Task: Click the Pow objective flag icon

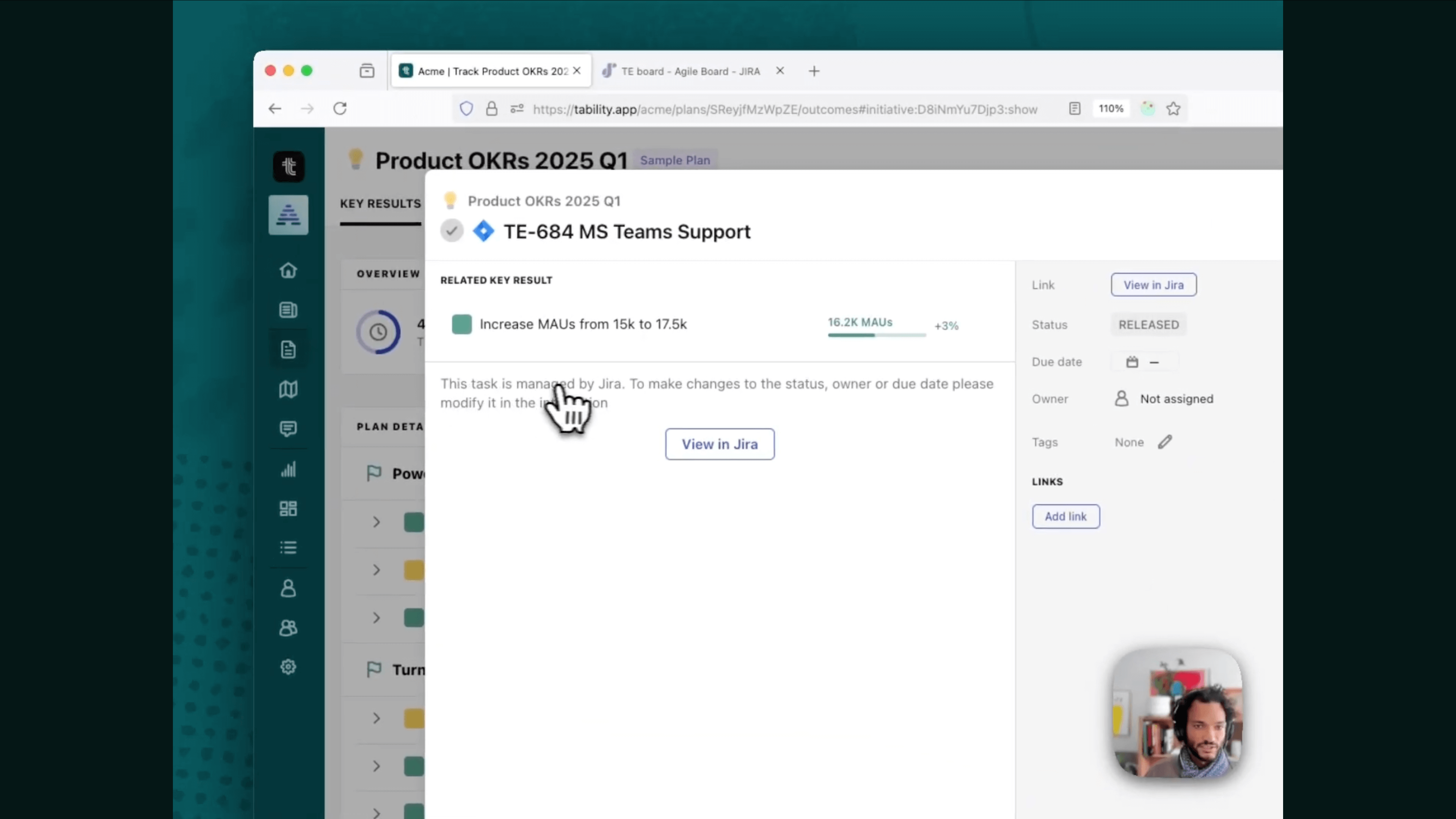Action: pyautogui.click(x=373, y=473)
